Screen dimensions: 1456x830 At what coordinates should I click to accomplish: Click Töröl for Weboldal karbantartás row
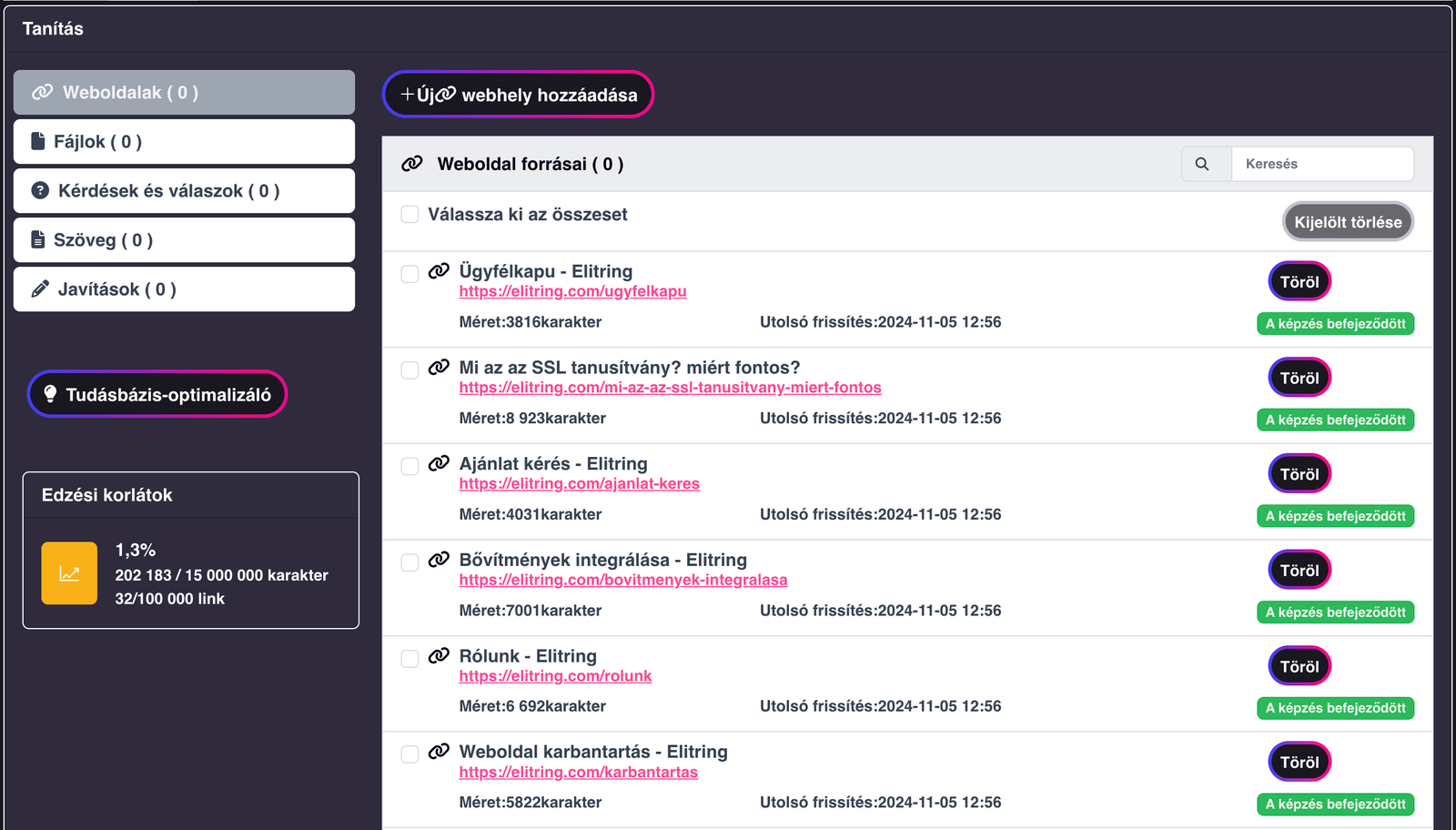(1299, 763)
